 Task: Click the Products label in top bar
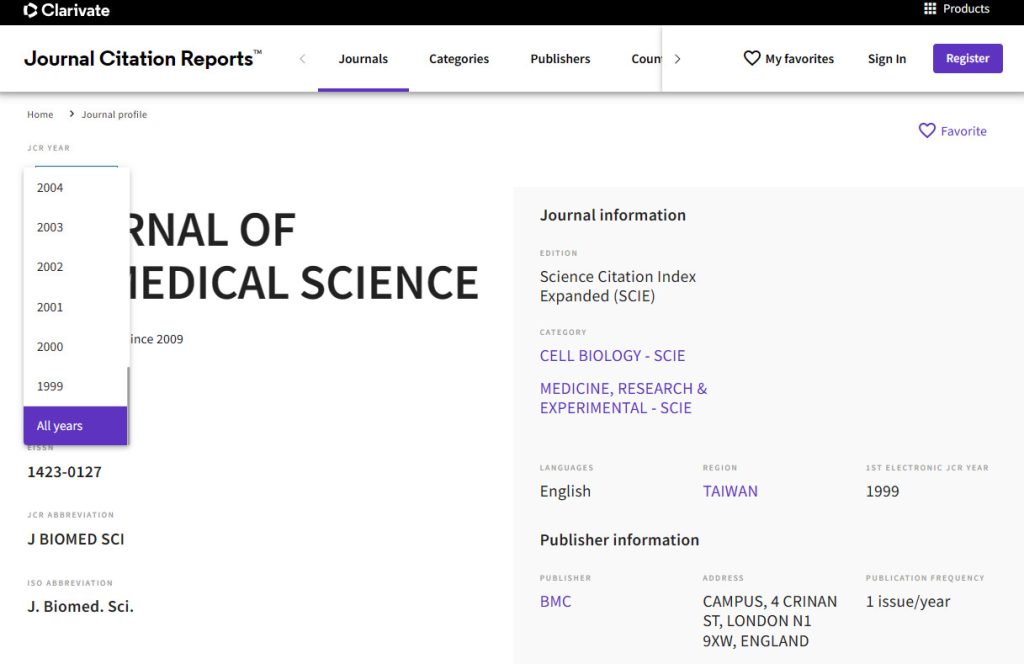tap(966, 8)
